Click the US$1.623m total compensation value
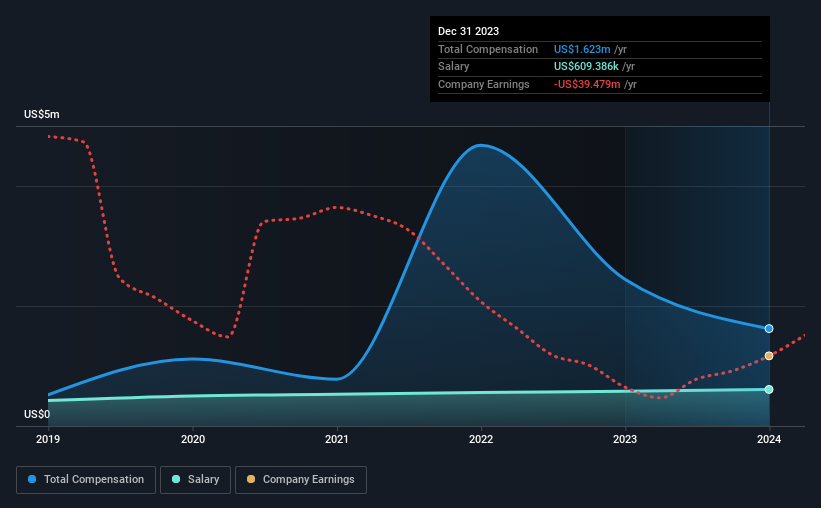The height and width of the screenshot is (508, 821). click(582, 49)
